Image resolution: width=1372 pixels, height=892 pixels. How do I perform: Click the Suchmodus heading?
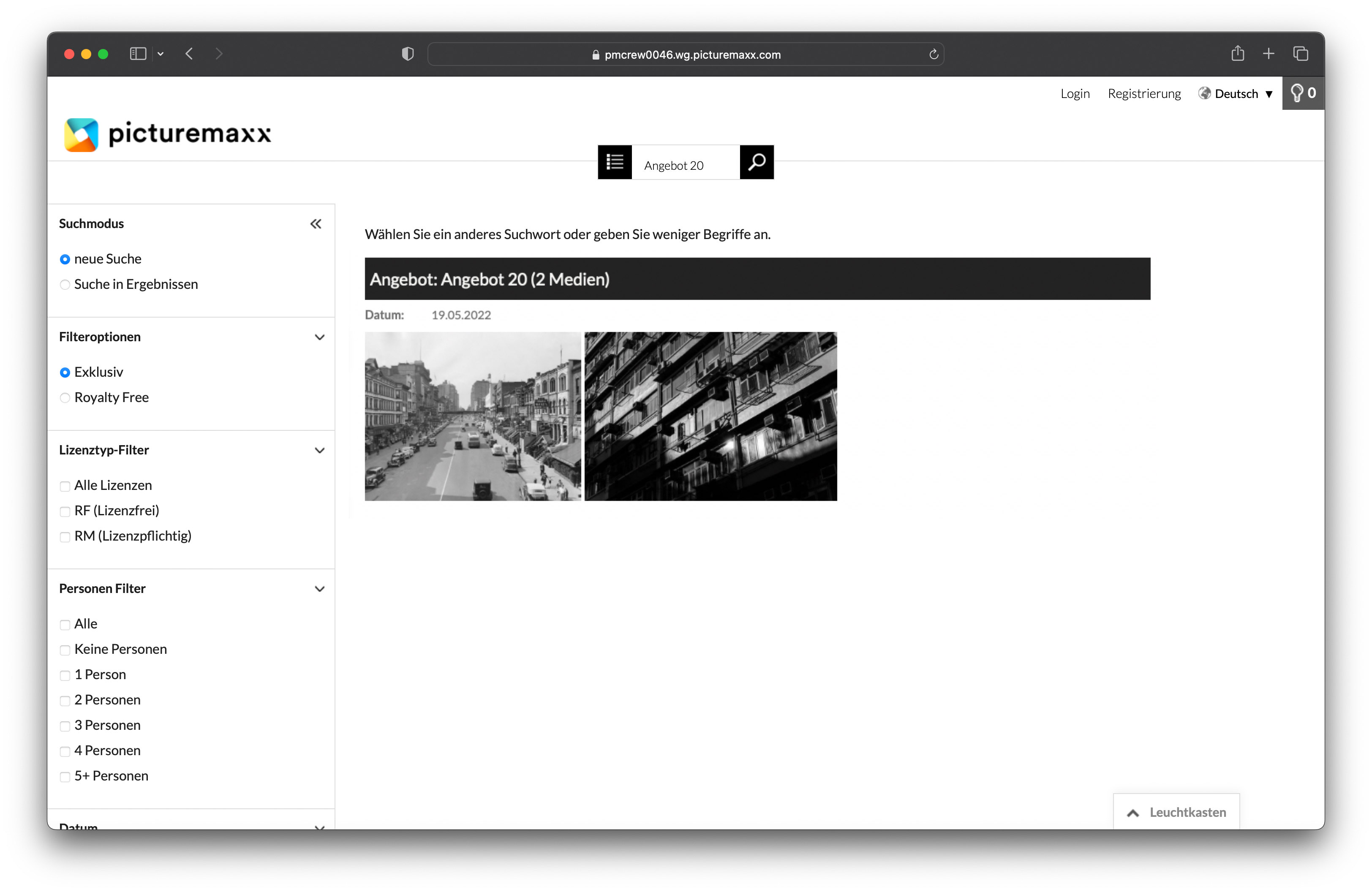click(91, 223)
